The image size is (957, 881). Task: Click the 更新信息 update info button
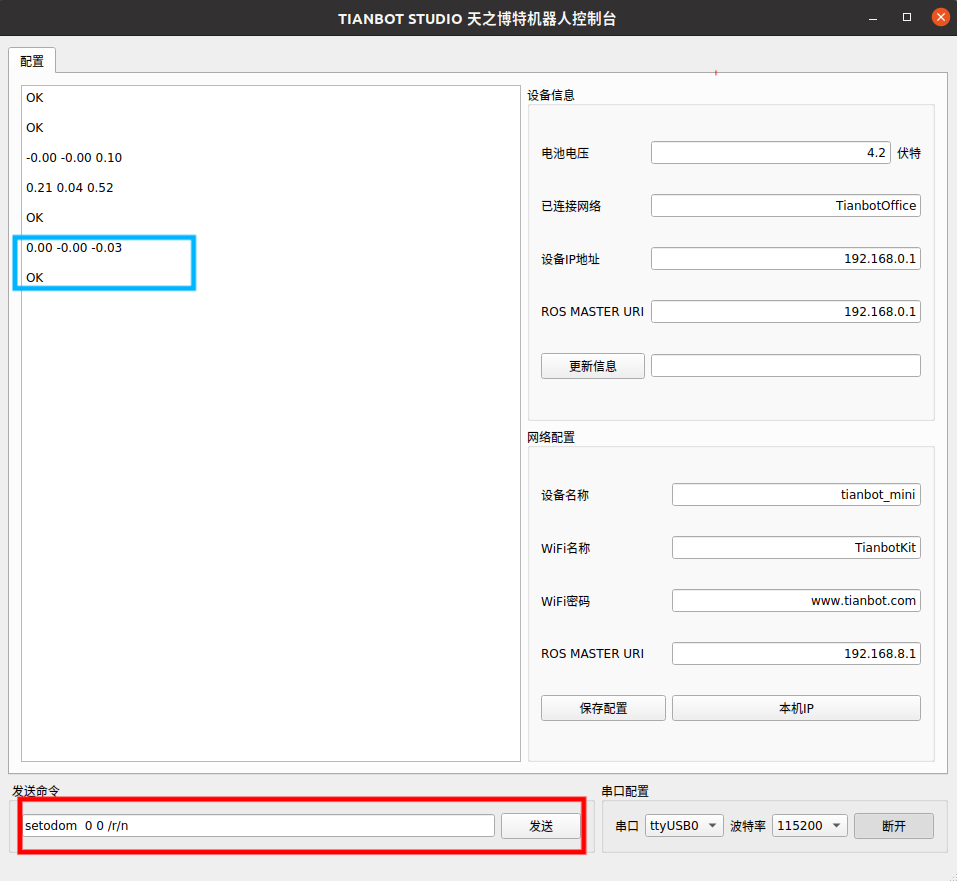pos(592,366)
